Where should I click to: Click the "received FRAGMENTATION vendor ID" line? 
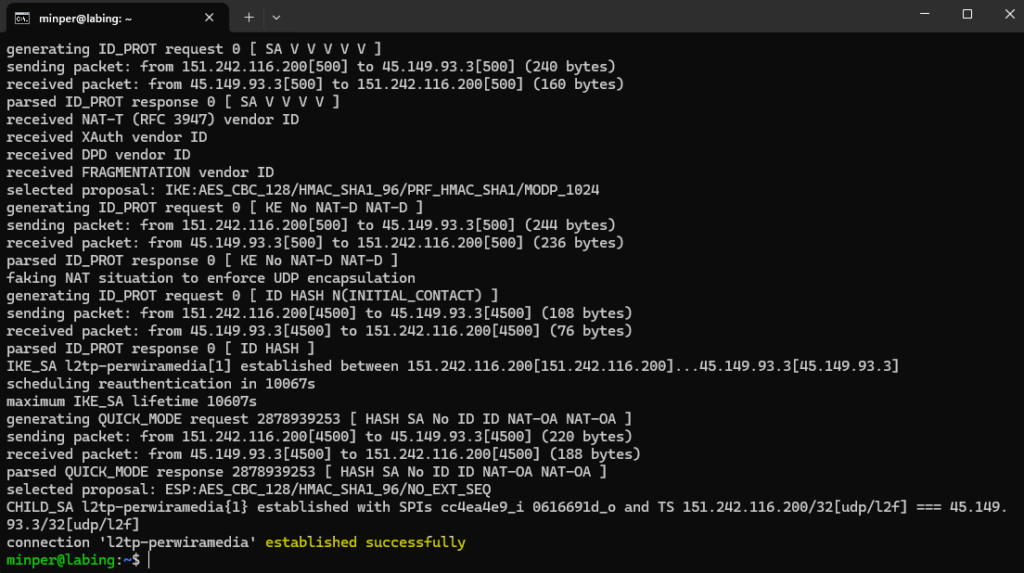pos(140,172)
